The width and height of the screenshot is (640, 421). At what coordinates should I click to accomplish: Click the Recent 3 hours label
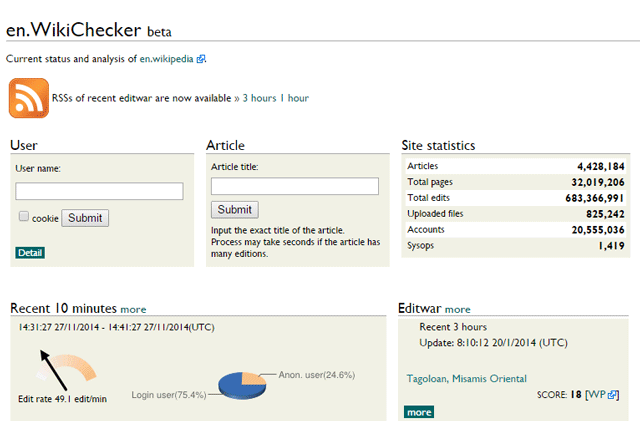453,327
